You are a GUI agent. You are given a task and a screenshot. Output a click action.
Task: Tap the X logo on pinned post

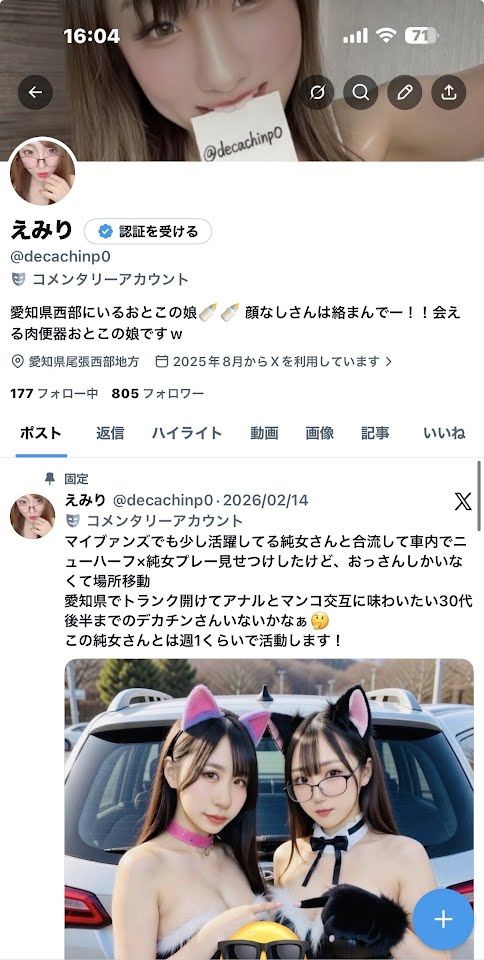click(x=463, y=502)
